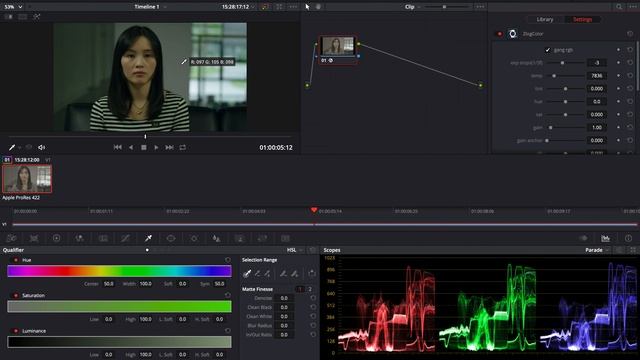Switch to the Library tab
640x360 pixels.
[x=545, y=20]
